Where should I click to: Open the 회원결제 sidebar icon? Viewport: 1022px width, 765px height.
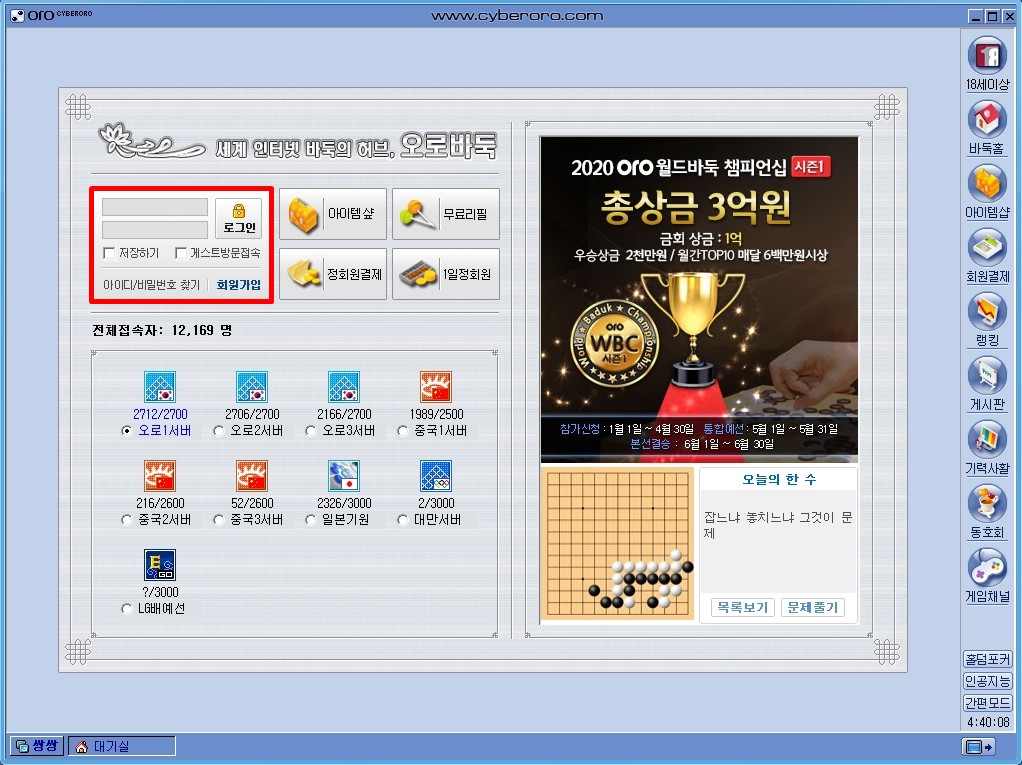[x=987, y=248]
